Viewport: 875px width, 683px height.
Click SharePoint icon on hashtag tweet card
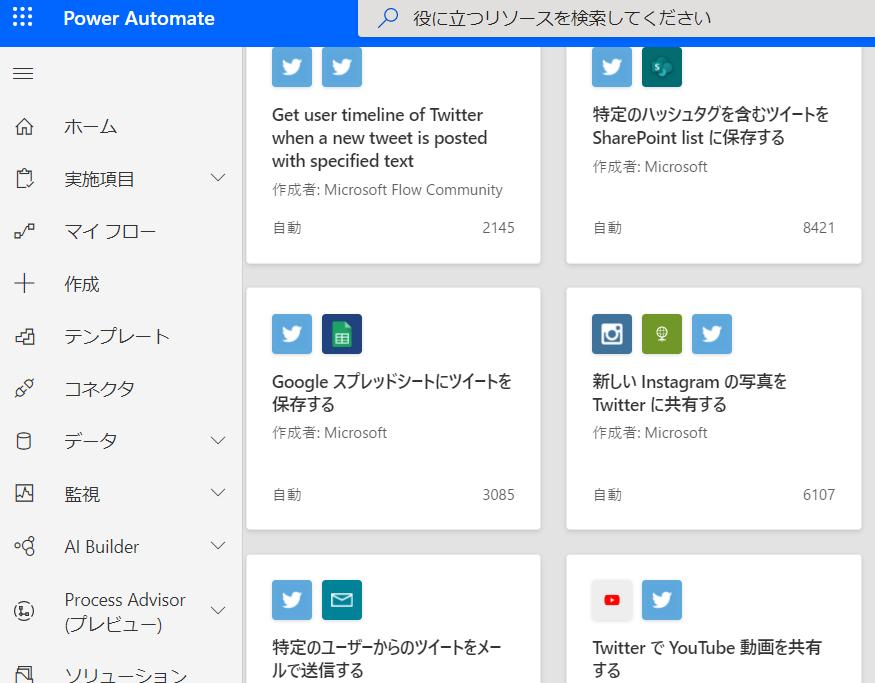662,67
